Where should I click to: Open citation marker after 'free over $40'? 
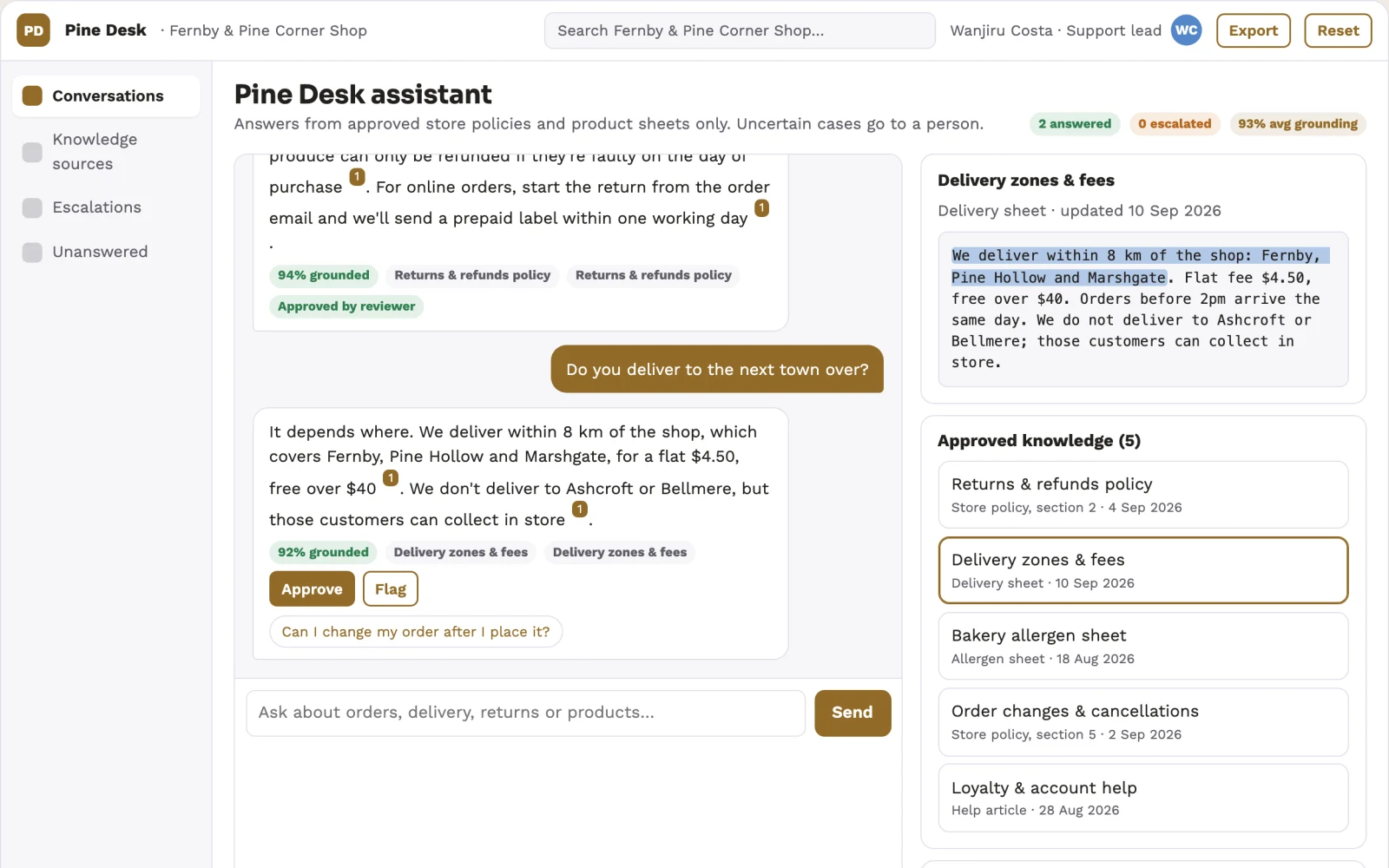[x=391, y=478]
